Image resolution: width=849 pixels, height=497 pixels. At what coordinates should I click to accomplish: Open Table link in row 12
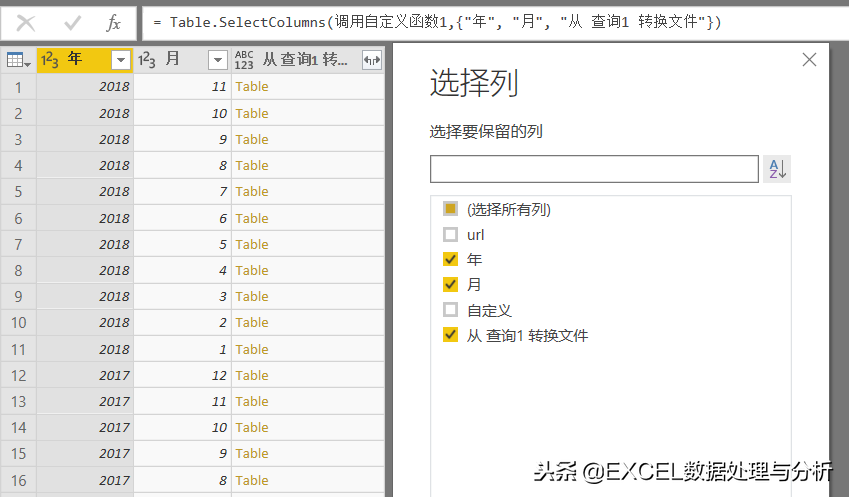tap(252, 376)
